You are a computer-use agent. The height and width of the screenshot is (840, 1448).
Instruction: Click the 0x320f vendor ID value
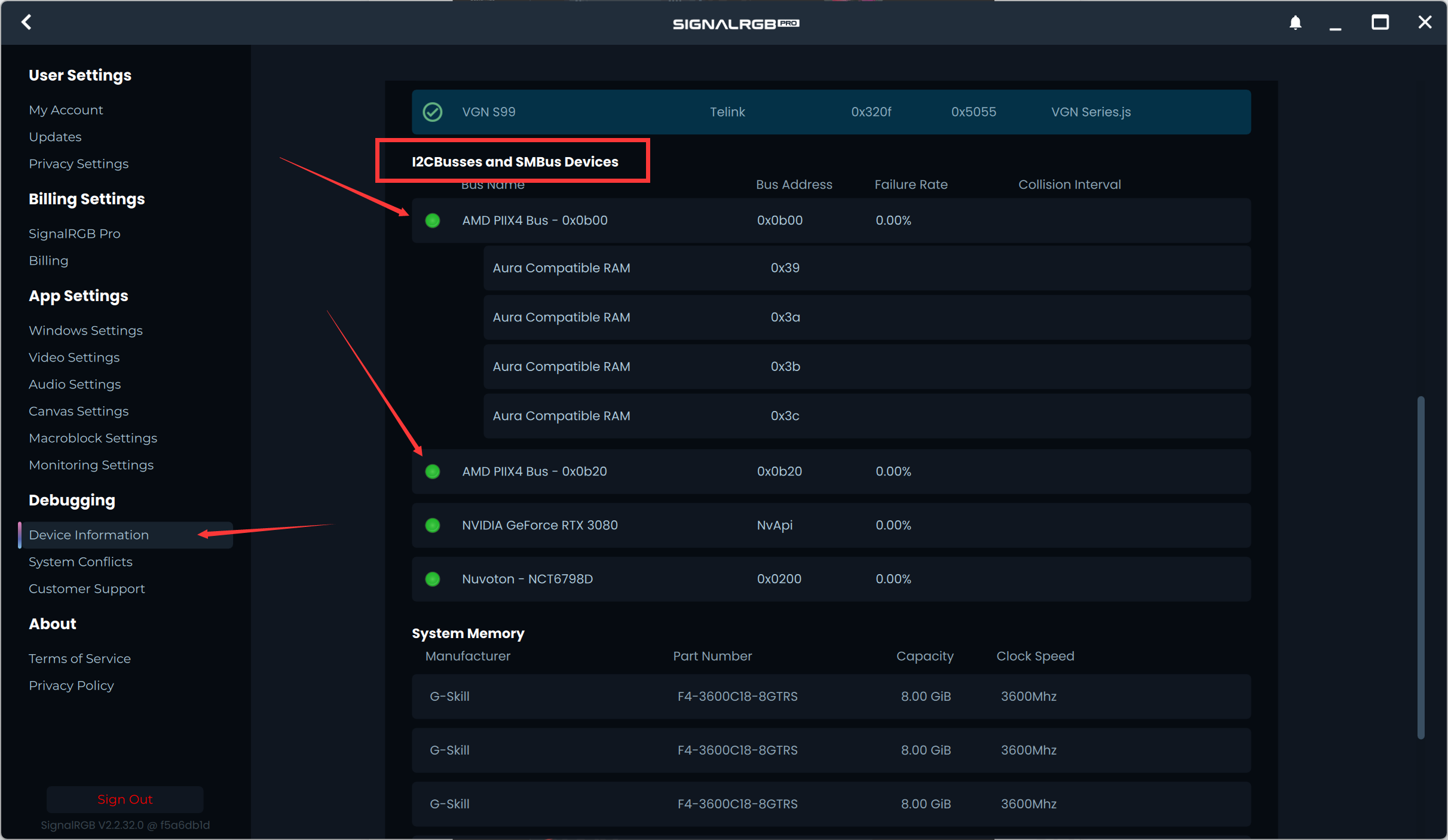coord(871,112)
